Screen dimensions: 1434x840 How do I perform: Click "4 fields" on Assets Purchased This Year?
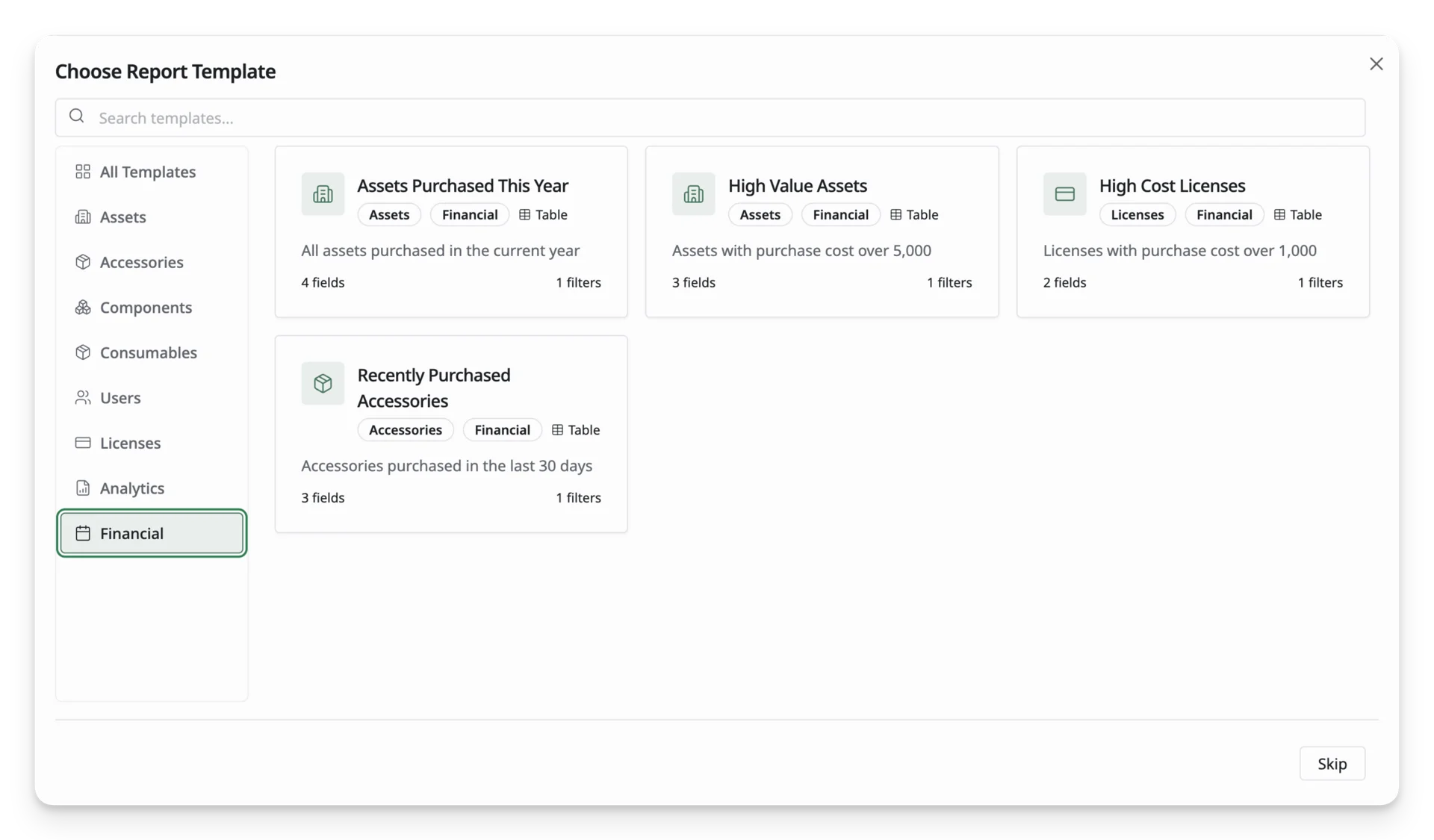pyautogui.click(x=323, y=282)
